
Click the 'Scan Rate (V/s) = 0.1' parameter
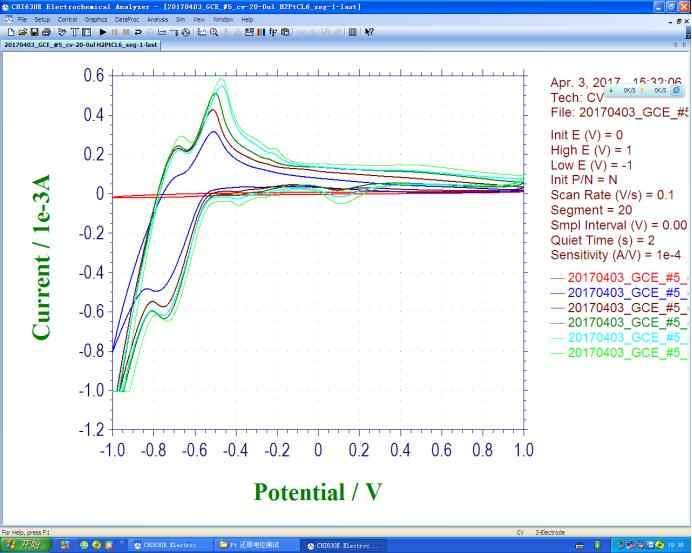click(x=612, y=195)
